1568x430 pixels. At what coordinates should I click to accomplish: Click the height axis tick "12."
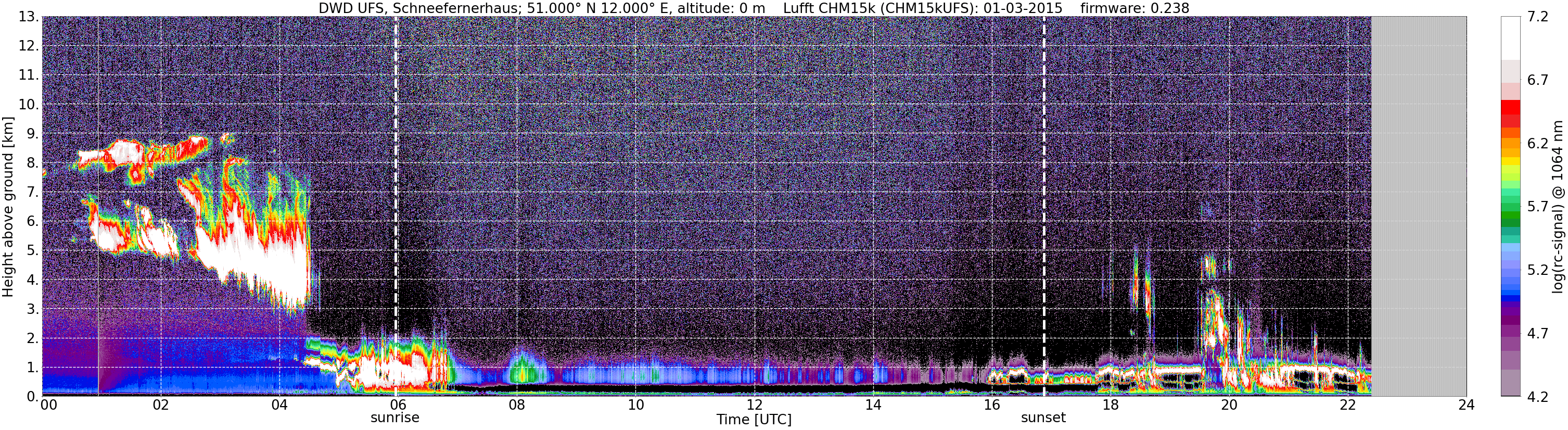29,46
